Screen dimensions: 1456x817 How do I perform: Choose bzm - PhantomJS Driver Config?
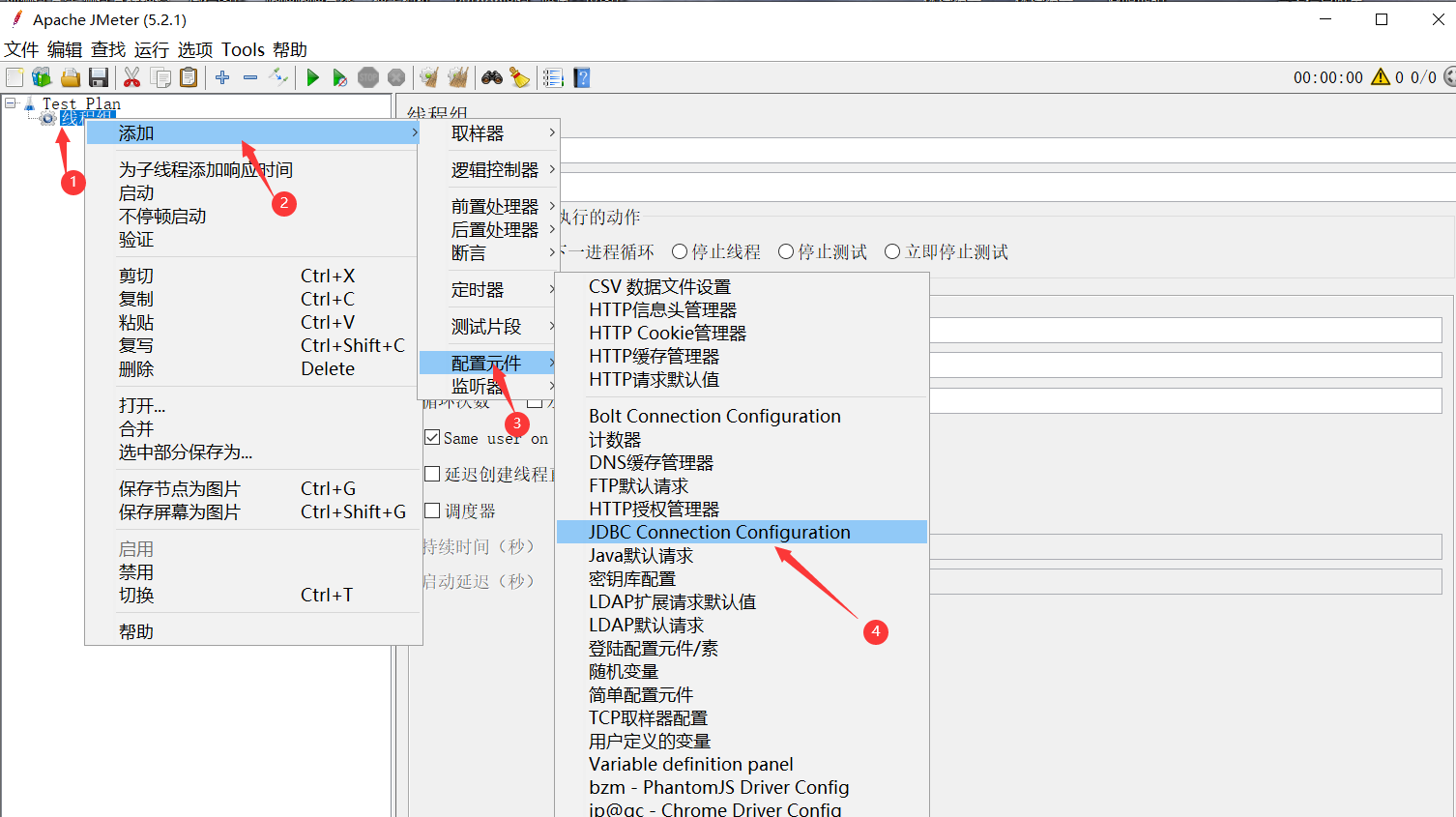coord(742,787)
